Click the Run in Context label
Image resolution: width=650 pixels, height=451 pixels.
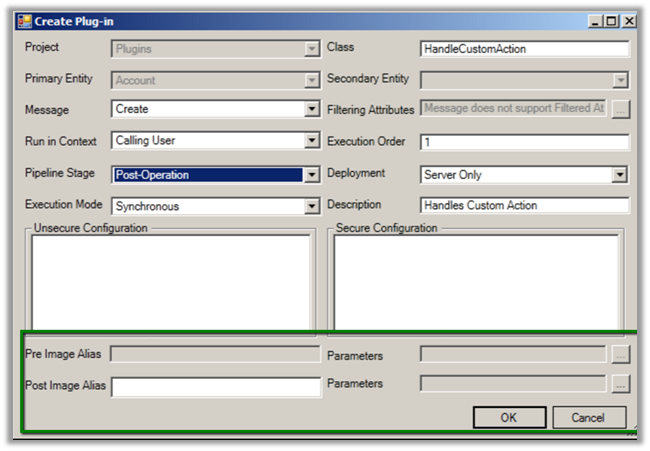click(61, 141)
